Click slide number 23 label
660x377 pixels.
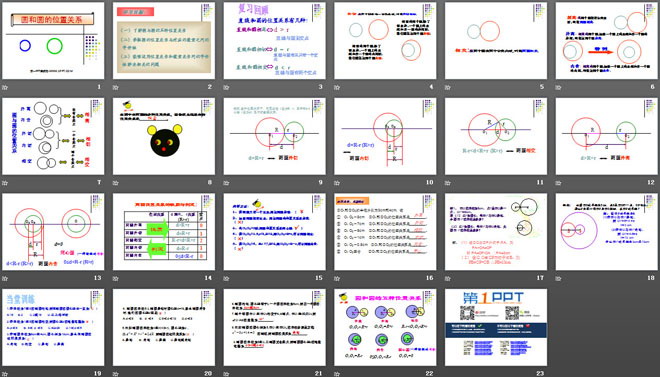[540, 373]
